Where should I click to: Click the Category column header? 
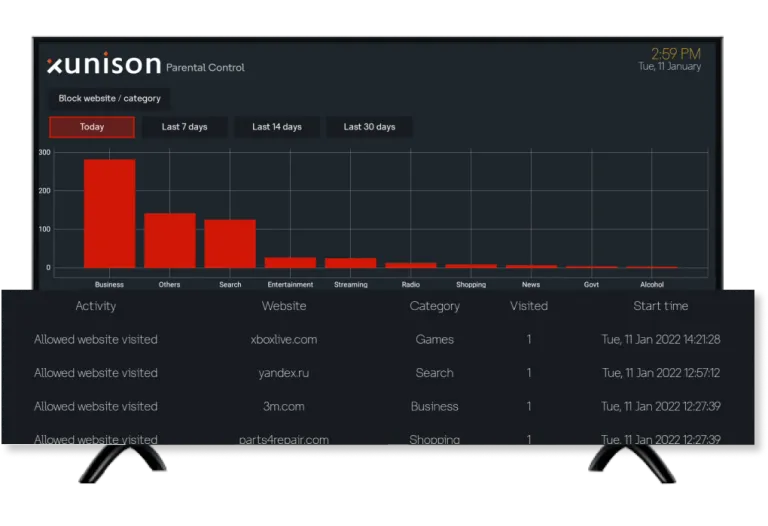click(x=435, y=307)
